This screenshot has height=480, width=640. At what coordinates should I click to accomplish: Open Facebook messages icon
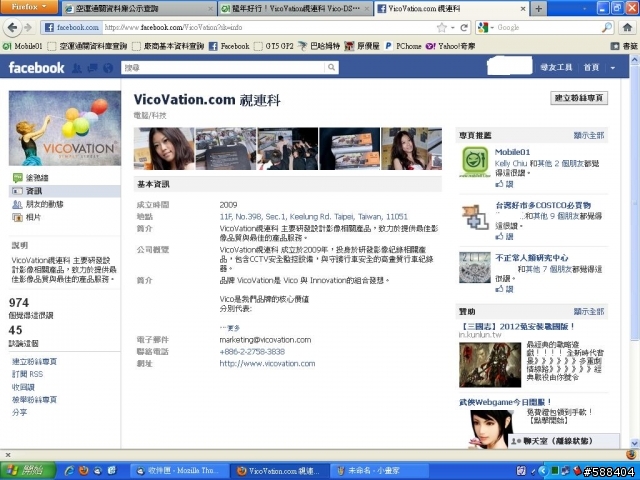[92, 68]
